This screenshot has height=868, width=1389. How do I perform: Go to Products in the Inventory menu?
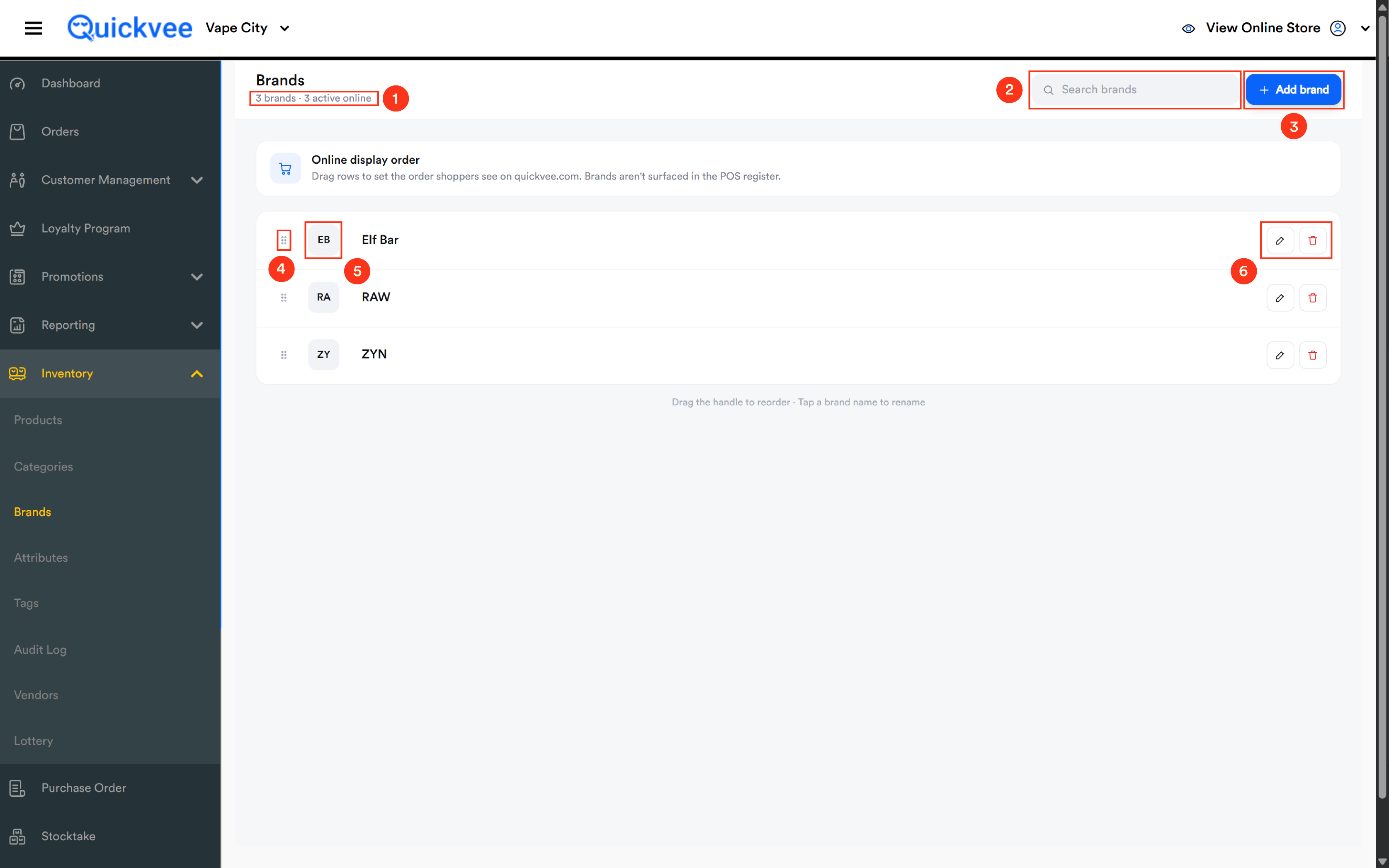[x=38, y=419]
